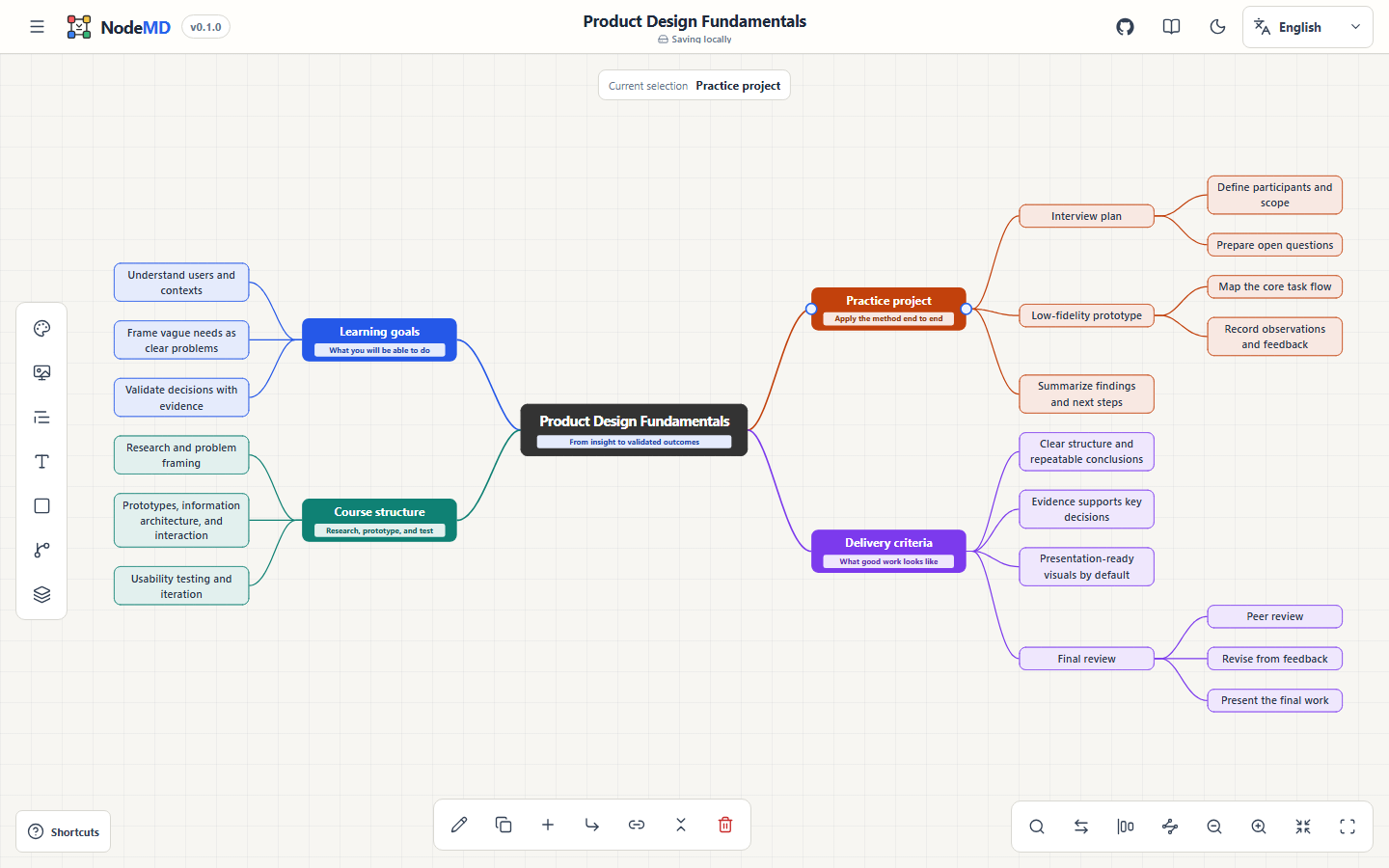
Task: Open search with the magnifier icon
Action: (x=1037, y=827)
